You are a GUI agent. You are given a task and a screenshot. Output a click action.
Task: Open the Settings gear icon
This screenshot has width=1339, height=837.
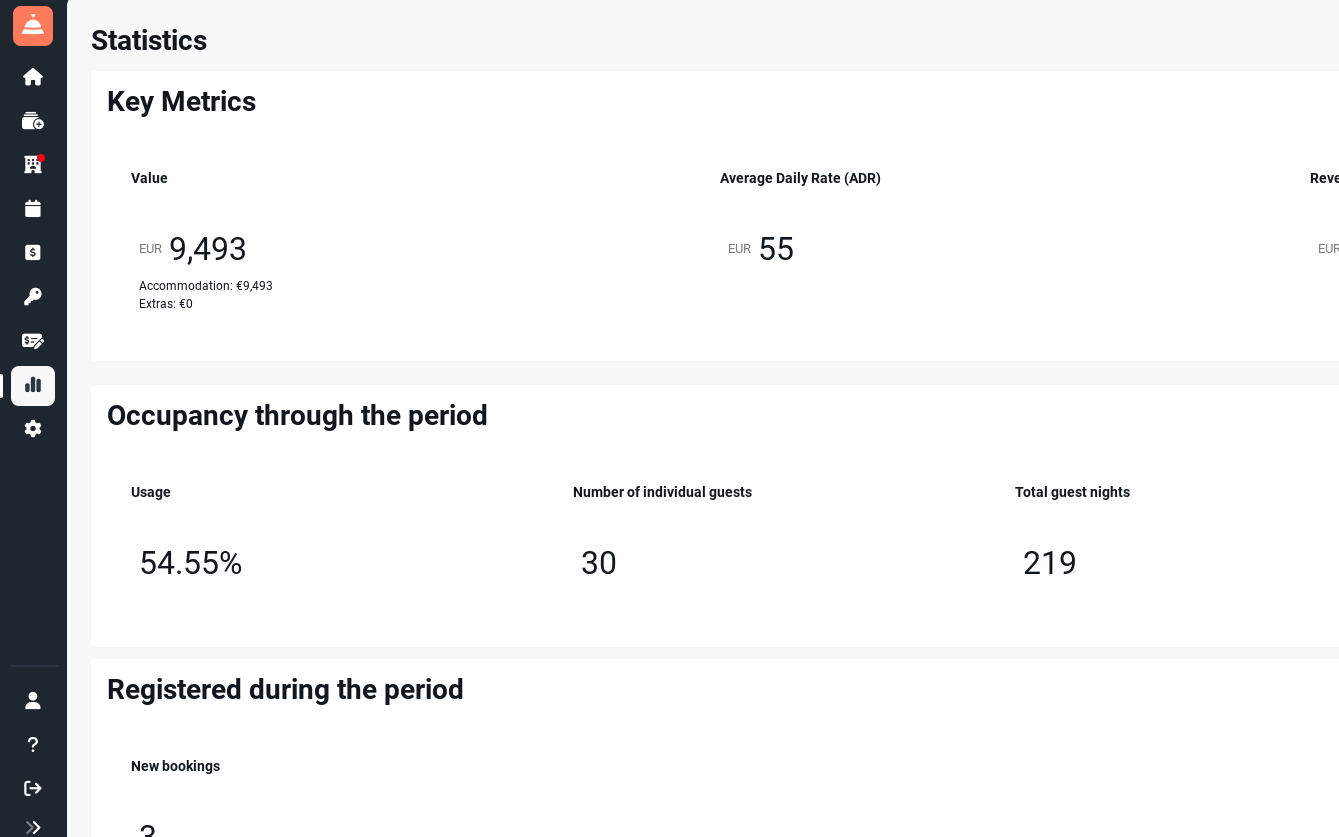33,429
